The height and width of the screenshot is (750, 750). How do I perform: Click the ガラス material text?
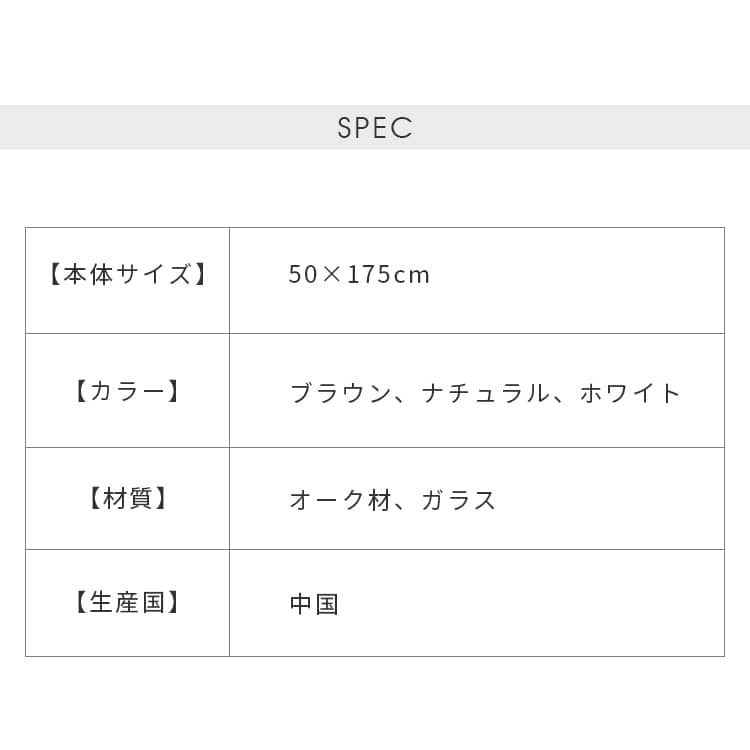(459, 500)
